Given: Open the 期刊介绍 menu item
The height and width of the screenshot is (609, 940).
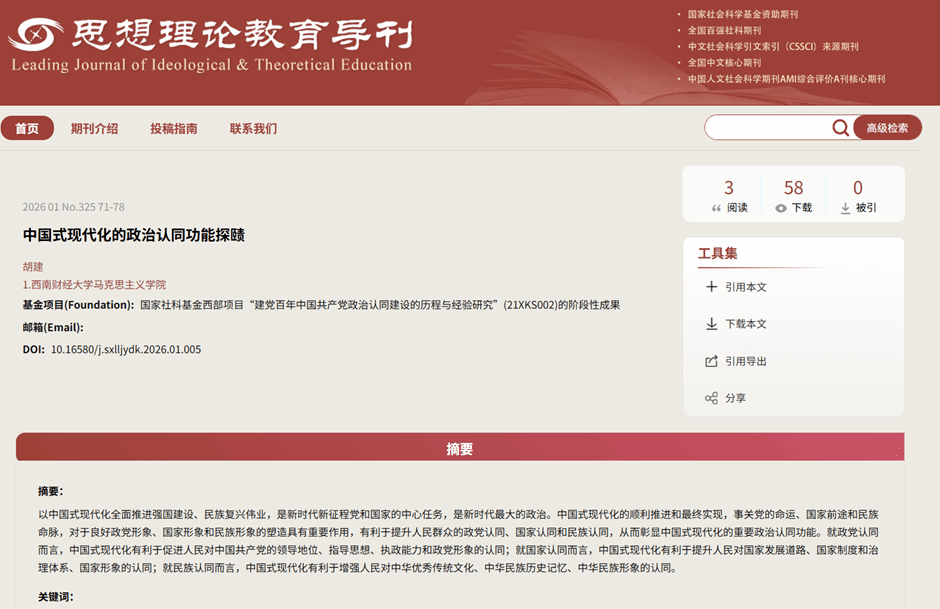Looking at the screenshot, I should tap(94, 128).
